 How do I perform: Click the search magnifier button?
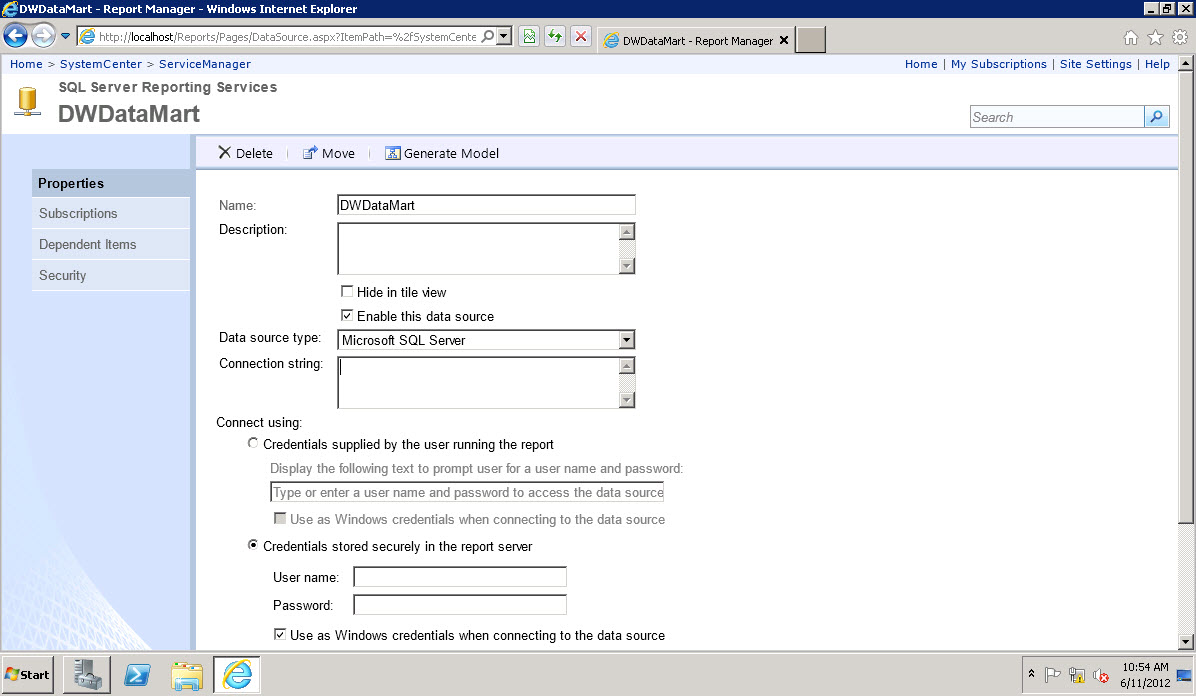(1157, 117)
